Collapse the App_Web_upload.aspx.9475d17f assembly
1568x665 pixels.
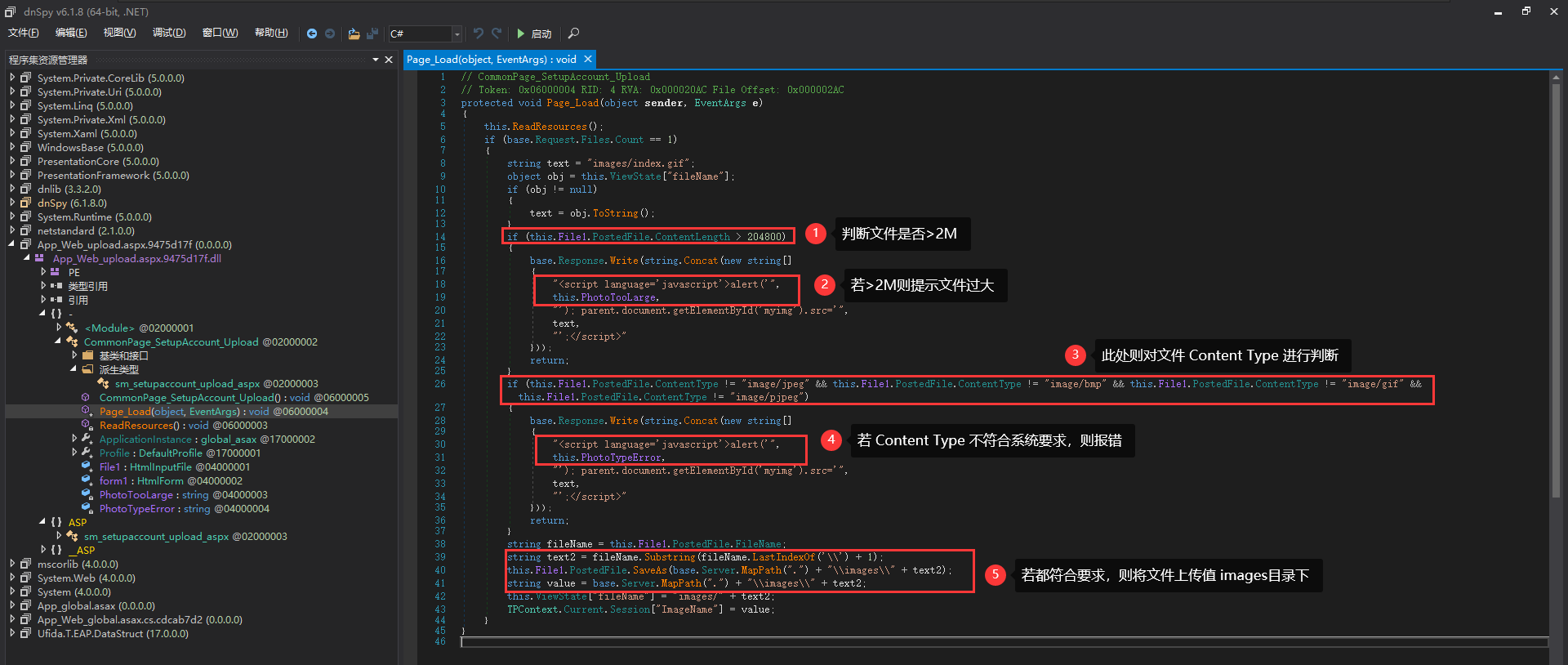tap(12, 244)
